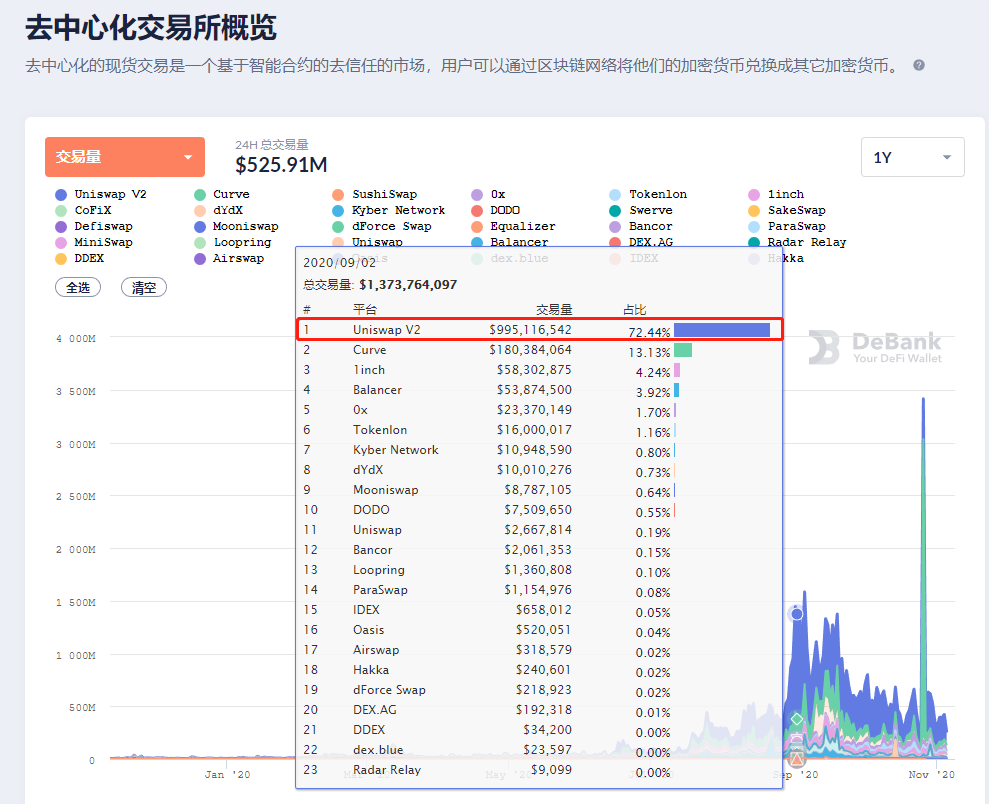
Task: Click the 全选 select-all button
Action: 78,288
